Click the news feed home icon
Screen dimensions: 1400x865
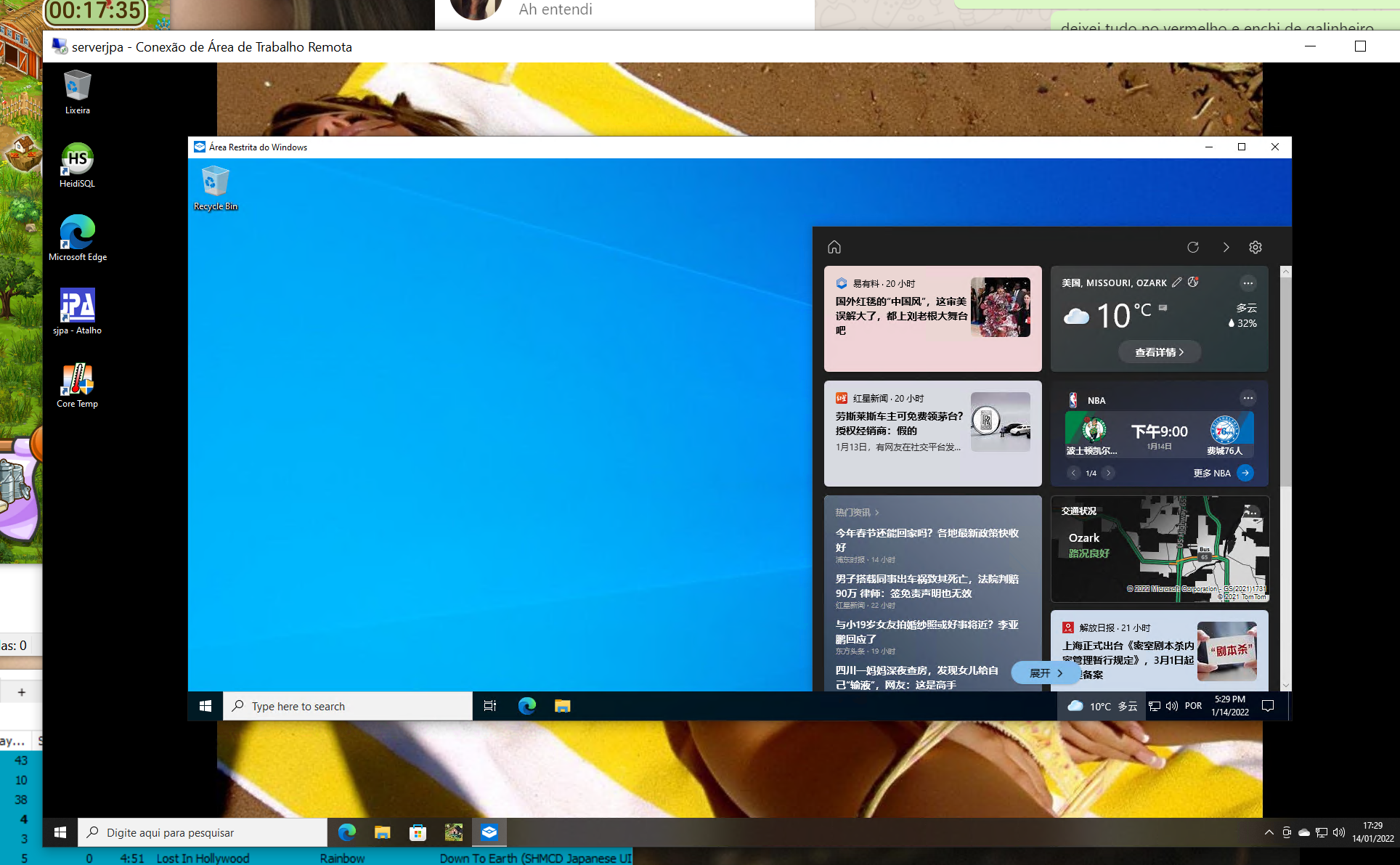(x=834, y=247)
